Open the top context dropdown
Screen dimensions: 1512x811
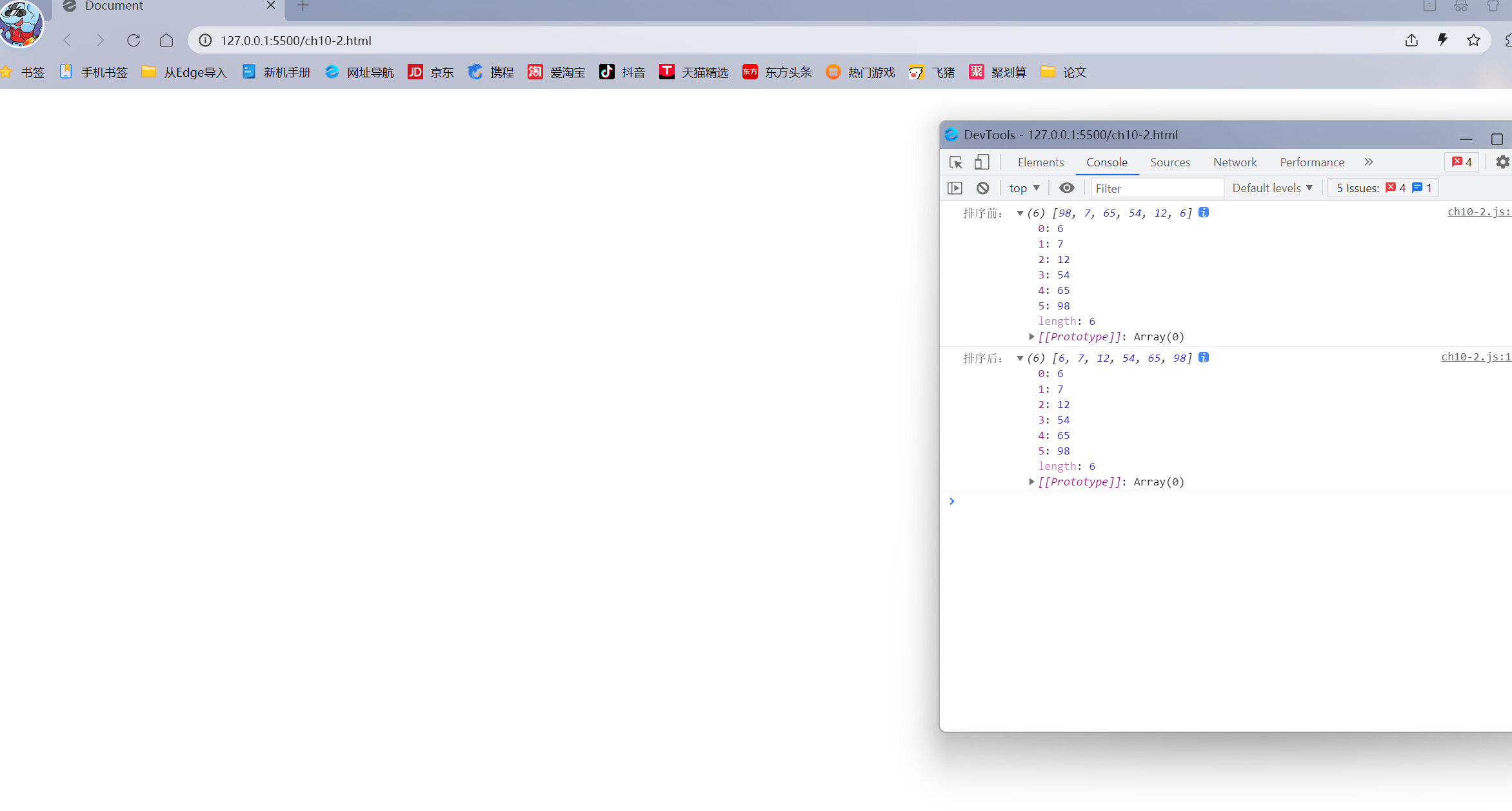tap(1024, 188)
